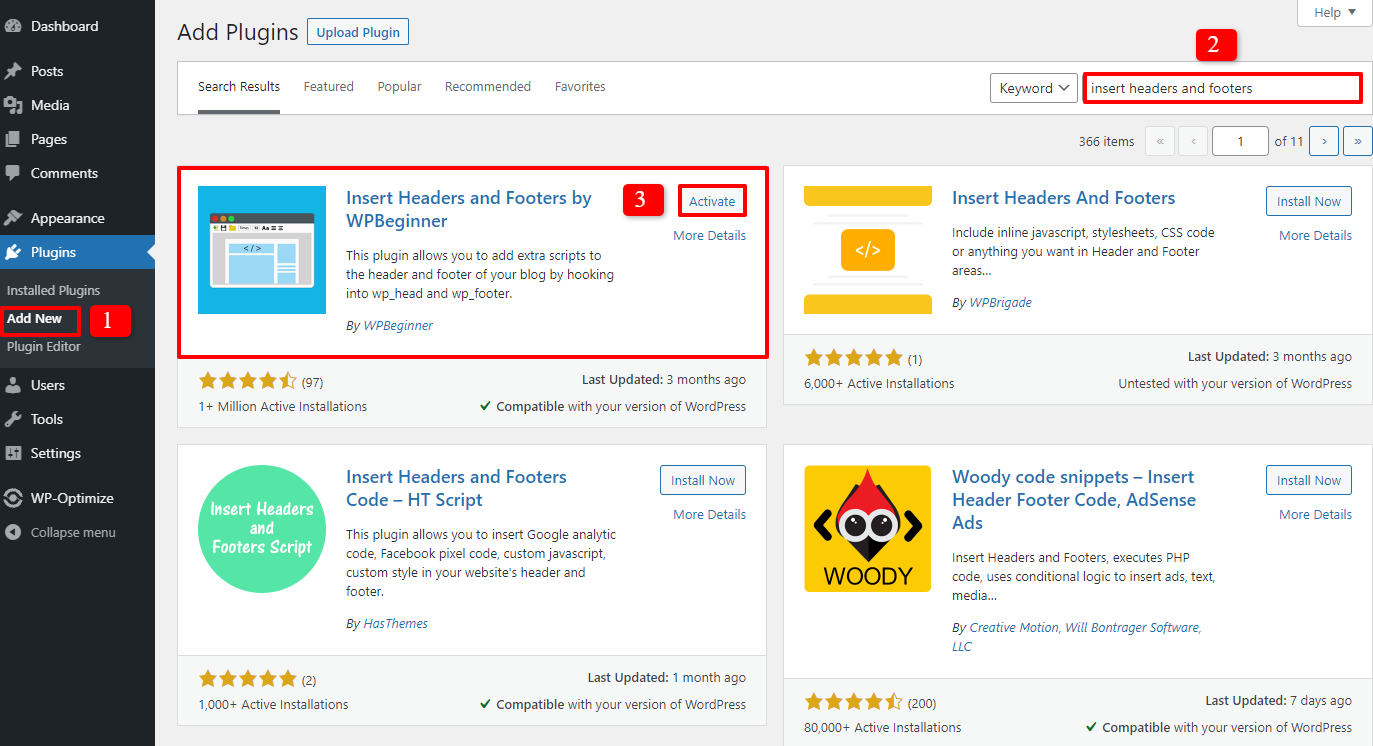Switch to the Search Results tab

point(239,87)
